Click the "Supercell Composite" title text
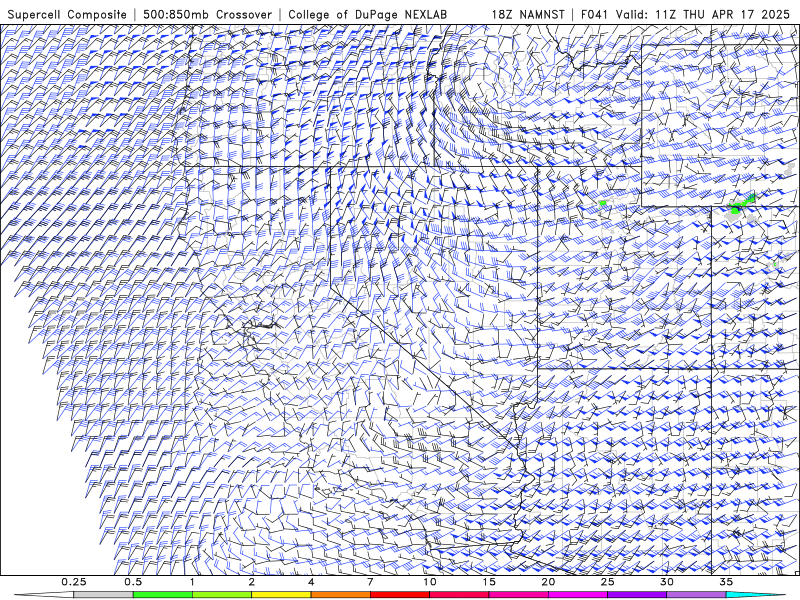Viewport: 800px width, 600px height. [67, 14]
